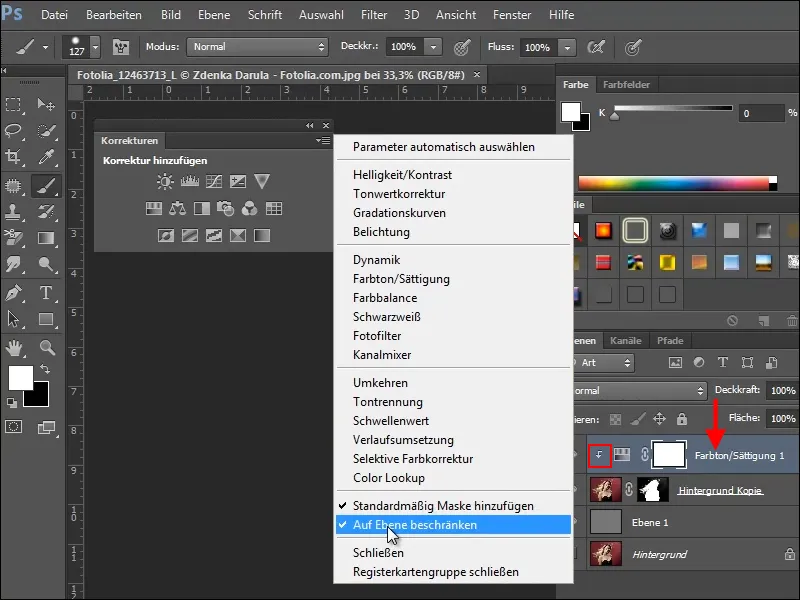The width and height of the screenshot is (800, 600).
Task: Switch to the Pfade tab
Action: (x=670, y=340)
